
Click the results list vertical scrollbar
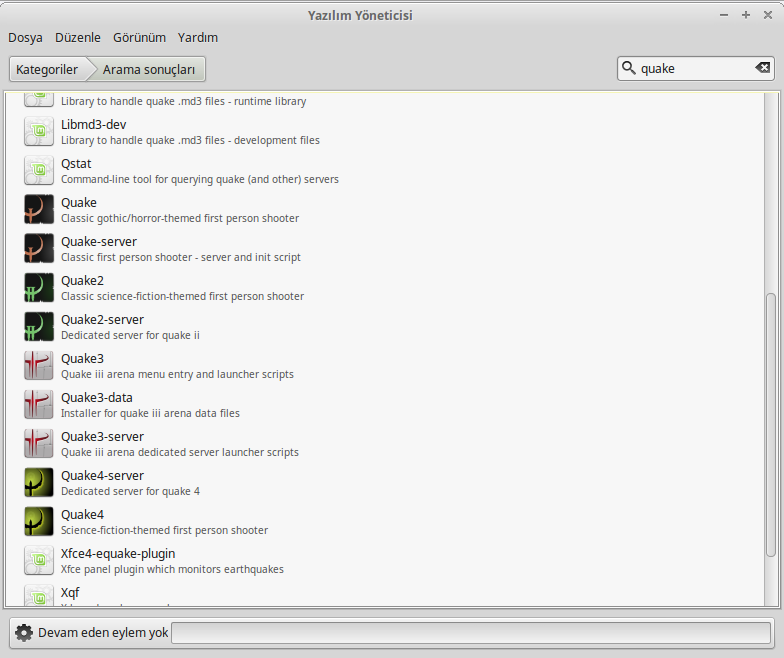click(x=770, y=424)
